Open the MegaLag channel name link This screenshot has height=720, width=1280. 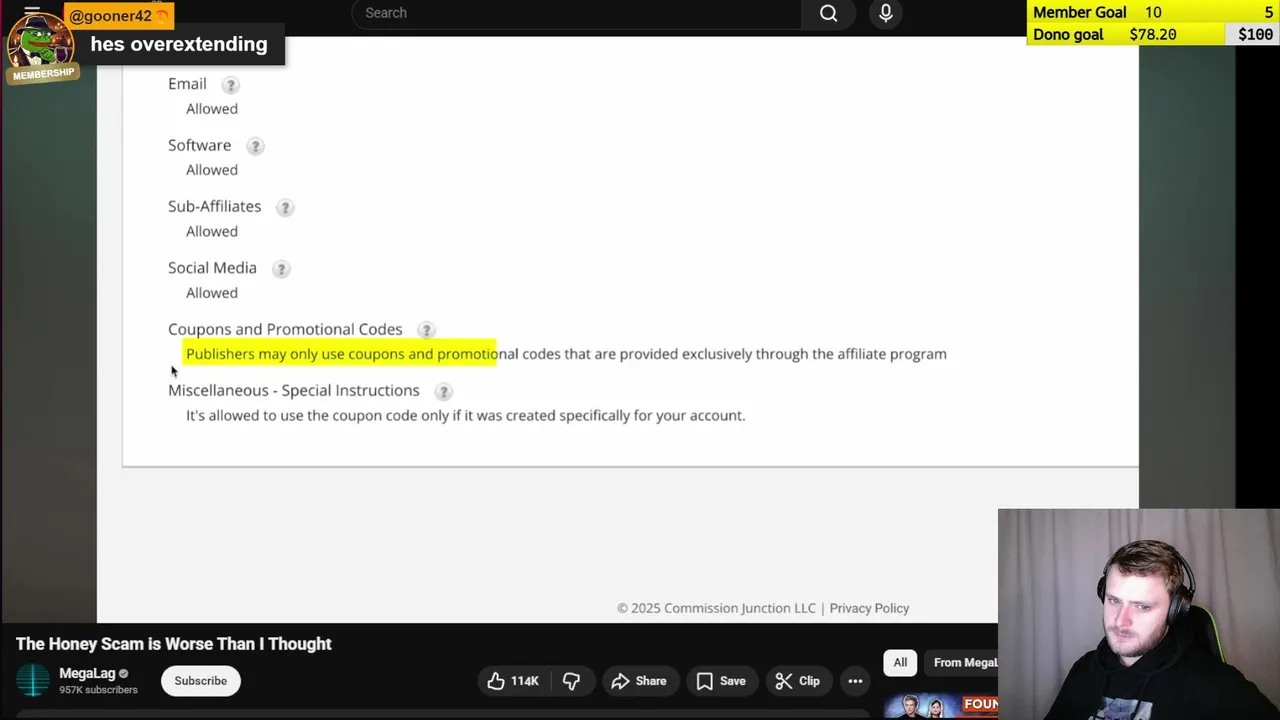tap(87, 673)
